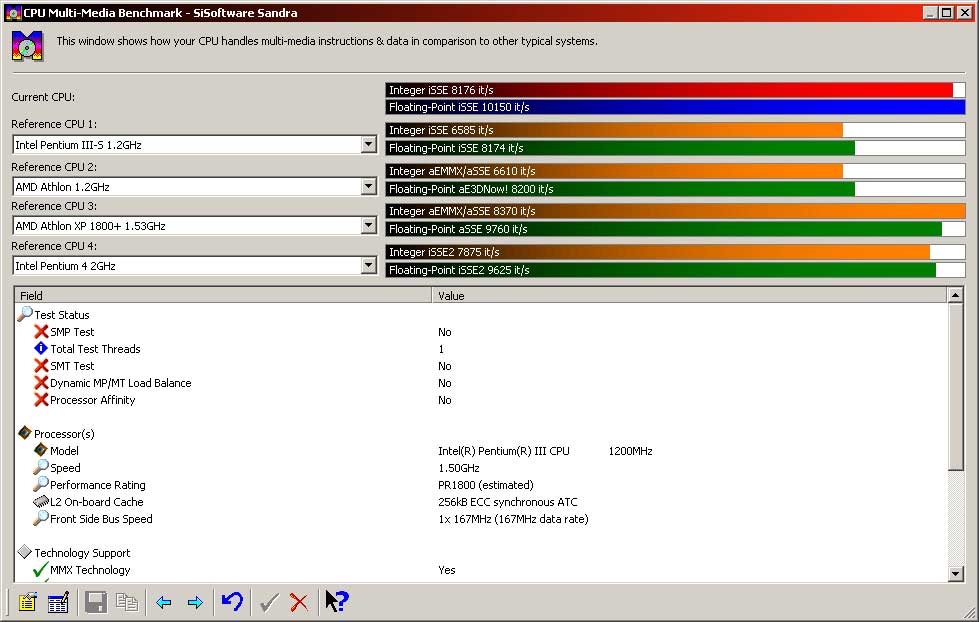Image resolution: width=979 pixels, height=622 pixels.
Task: Click the magnifier icon beside Test Status
Action: tap(25, 313)
